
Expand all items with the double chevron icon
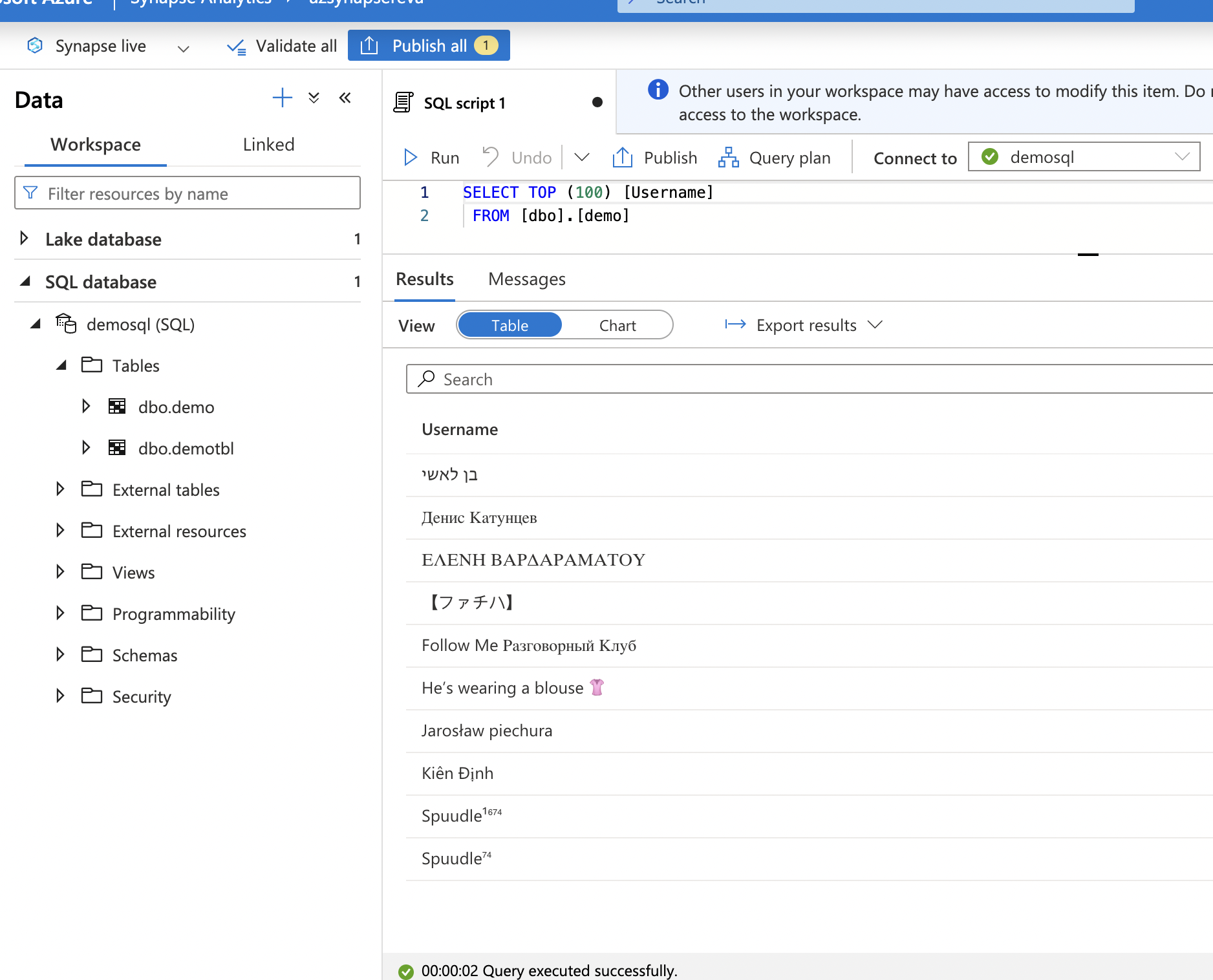[x=314, y=98]
